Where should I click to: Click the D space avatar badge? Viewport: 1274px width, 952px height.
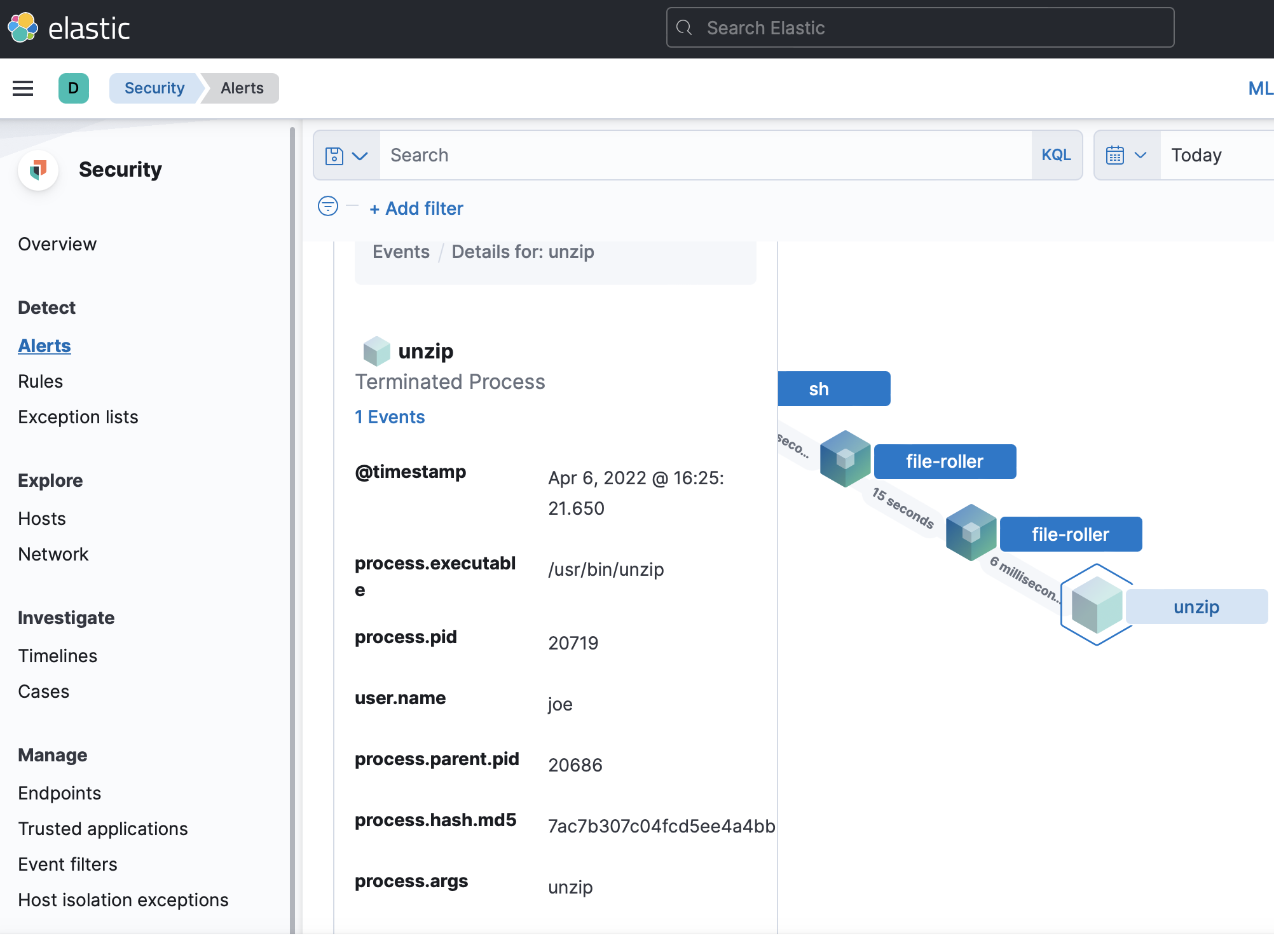[74, 88]
